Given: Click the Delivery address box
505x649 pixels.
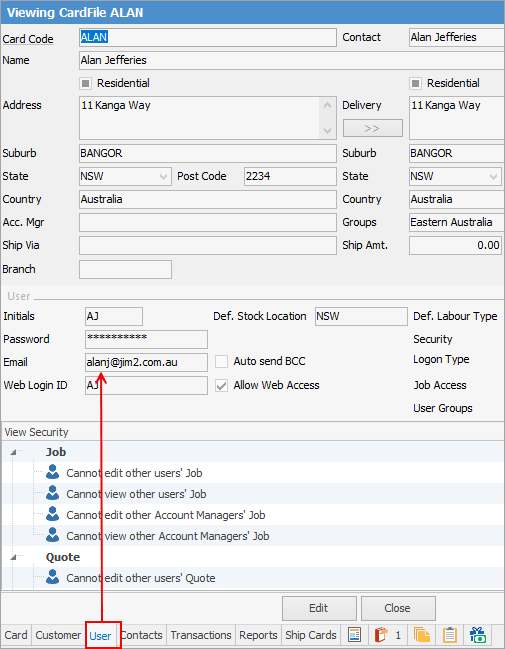Looking at the screenshot, I should point(457,118).
